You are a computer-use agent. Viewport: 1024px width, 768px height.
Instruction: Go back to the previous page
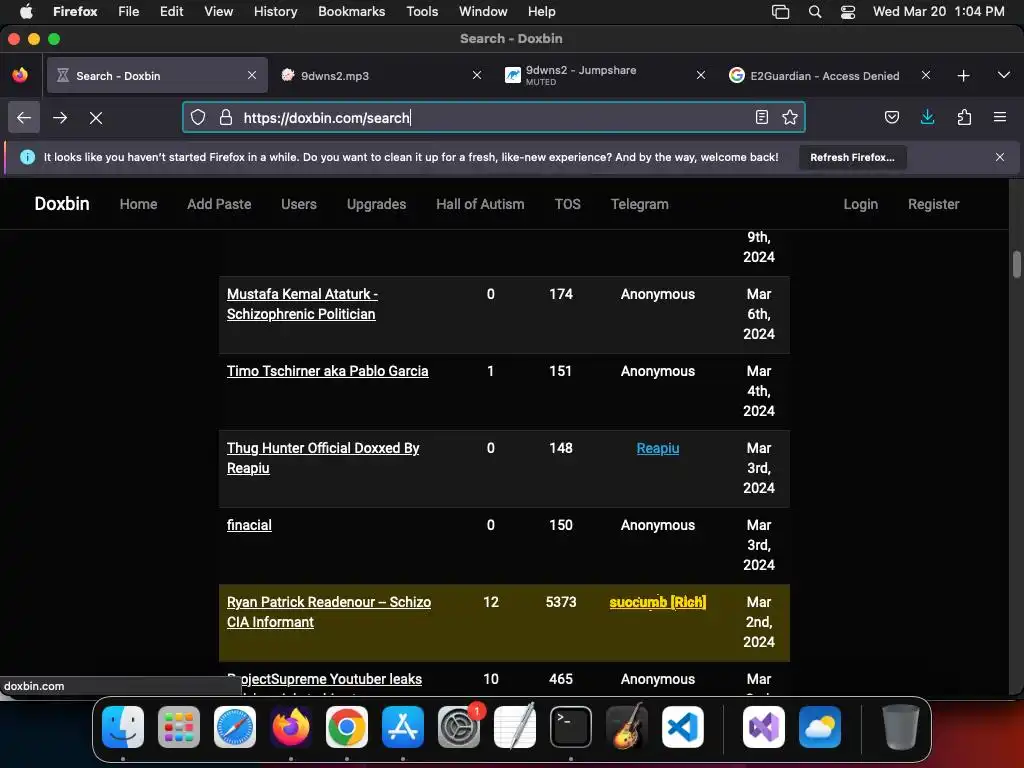[24, 118]
